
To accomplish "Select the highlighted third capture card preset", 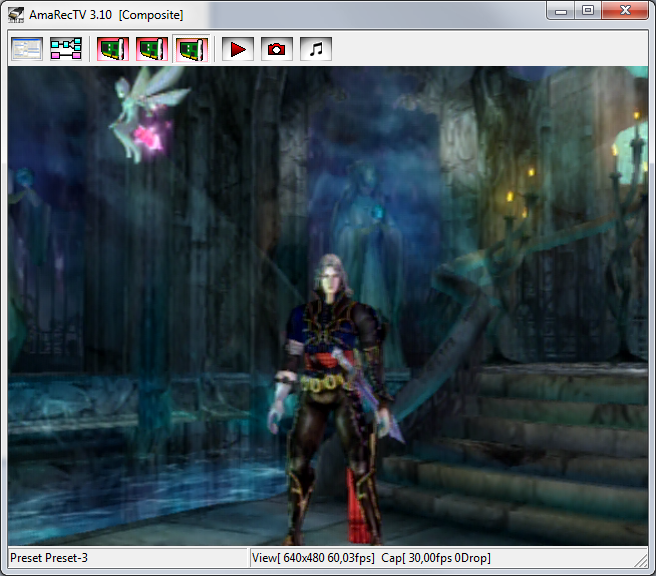I will [190, 49].
